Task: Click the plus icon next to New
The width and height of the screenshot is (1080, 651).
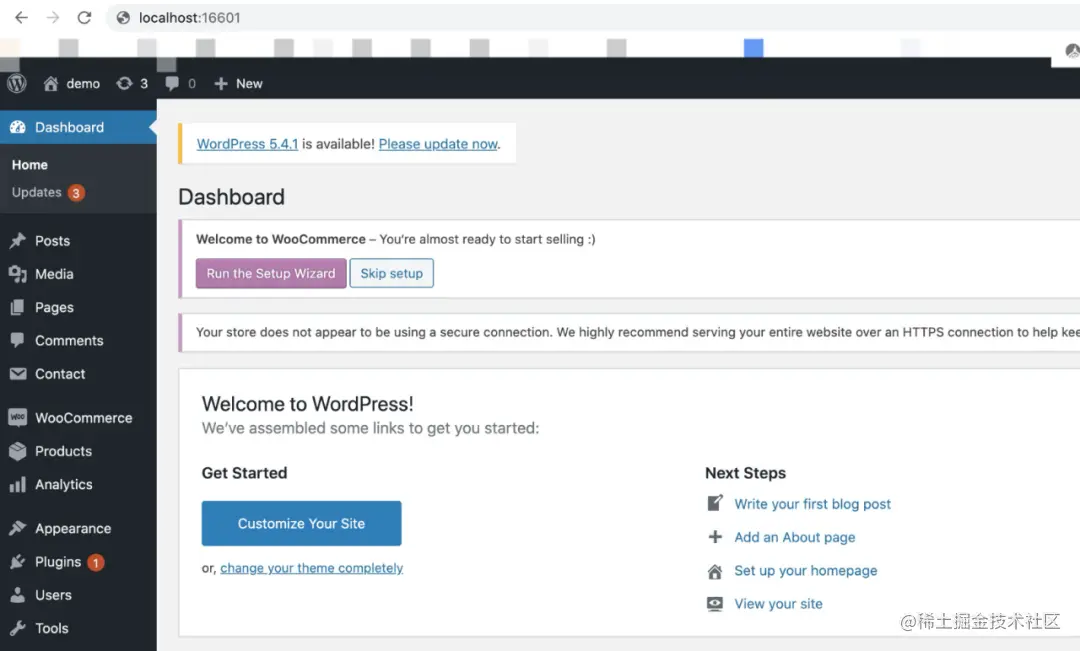Action: click(x=220, y=83)
